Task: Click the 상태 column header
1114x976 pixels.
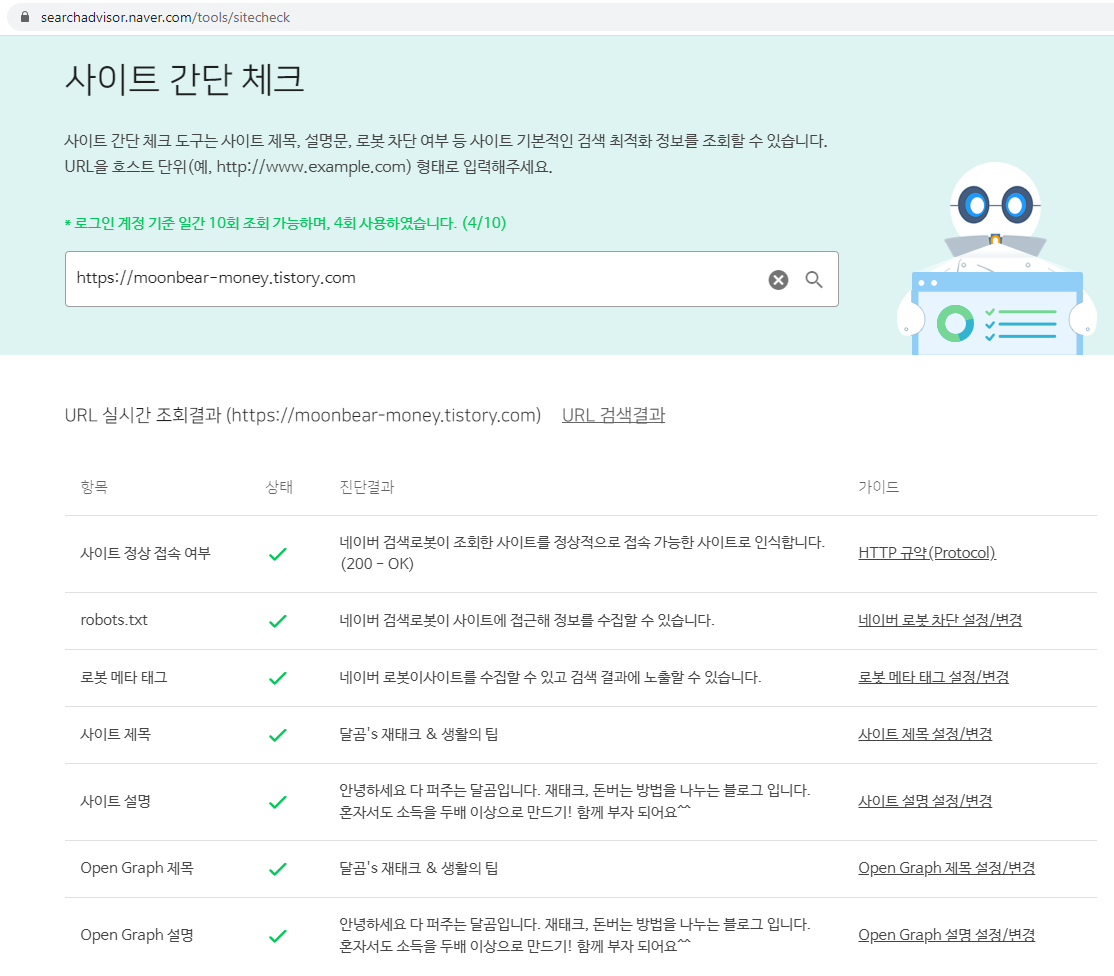Action: click(278, 487)
